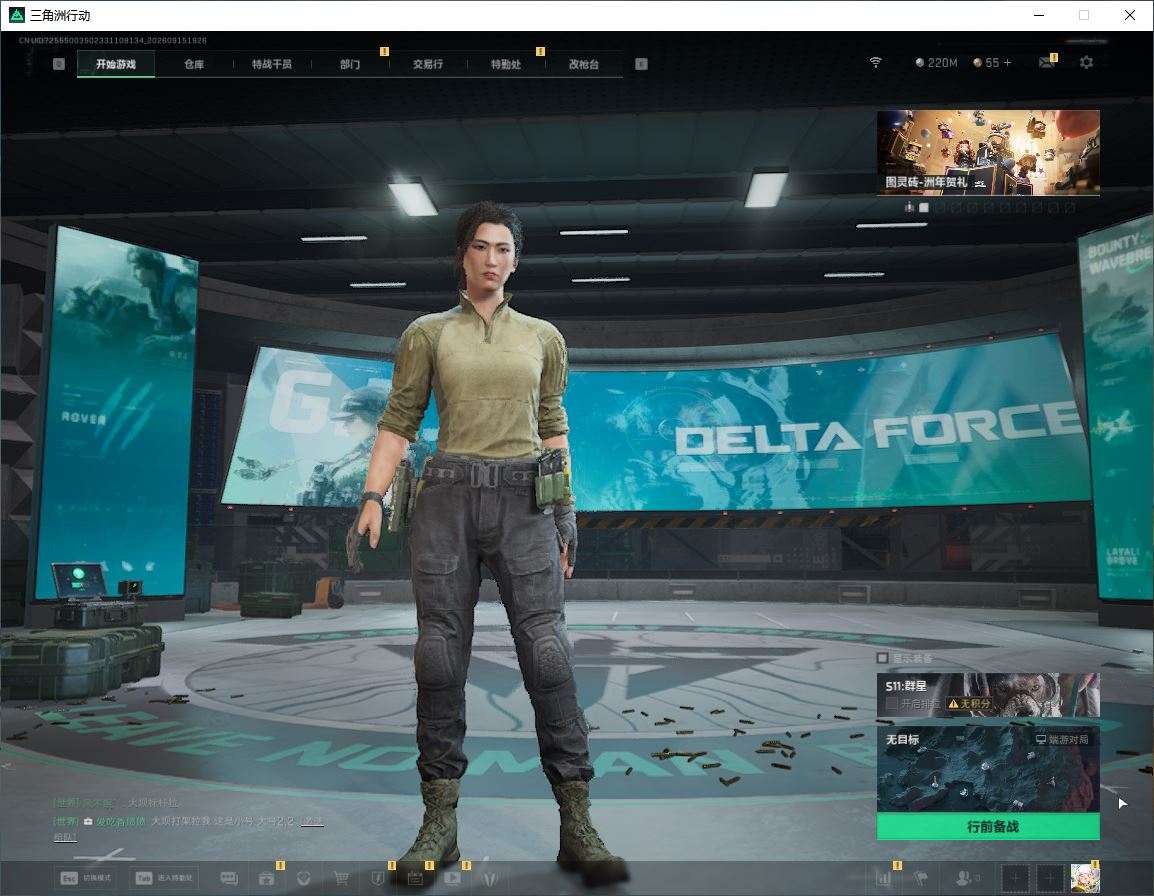Click the 220M currency balance
The height and width of the screenshot is (896, 1154).
pos(936,63)
